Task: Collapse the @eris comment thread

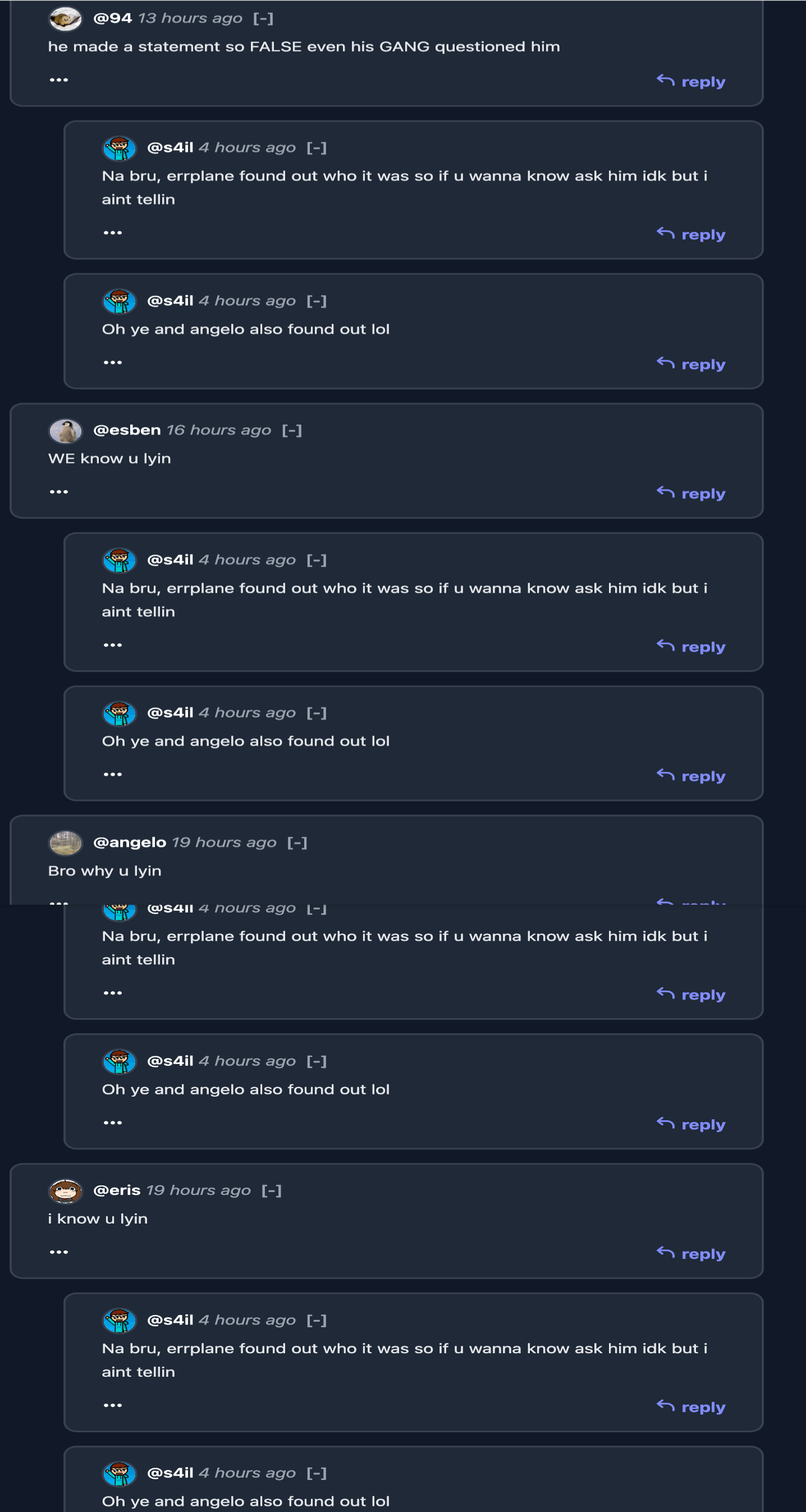Action: [x=271, y=1191]
